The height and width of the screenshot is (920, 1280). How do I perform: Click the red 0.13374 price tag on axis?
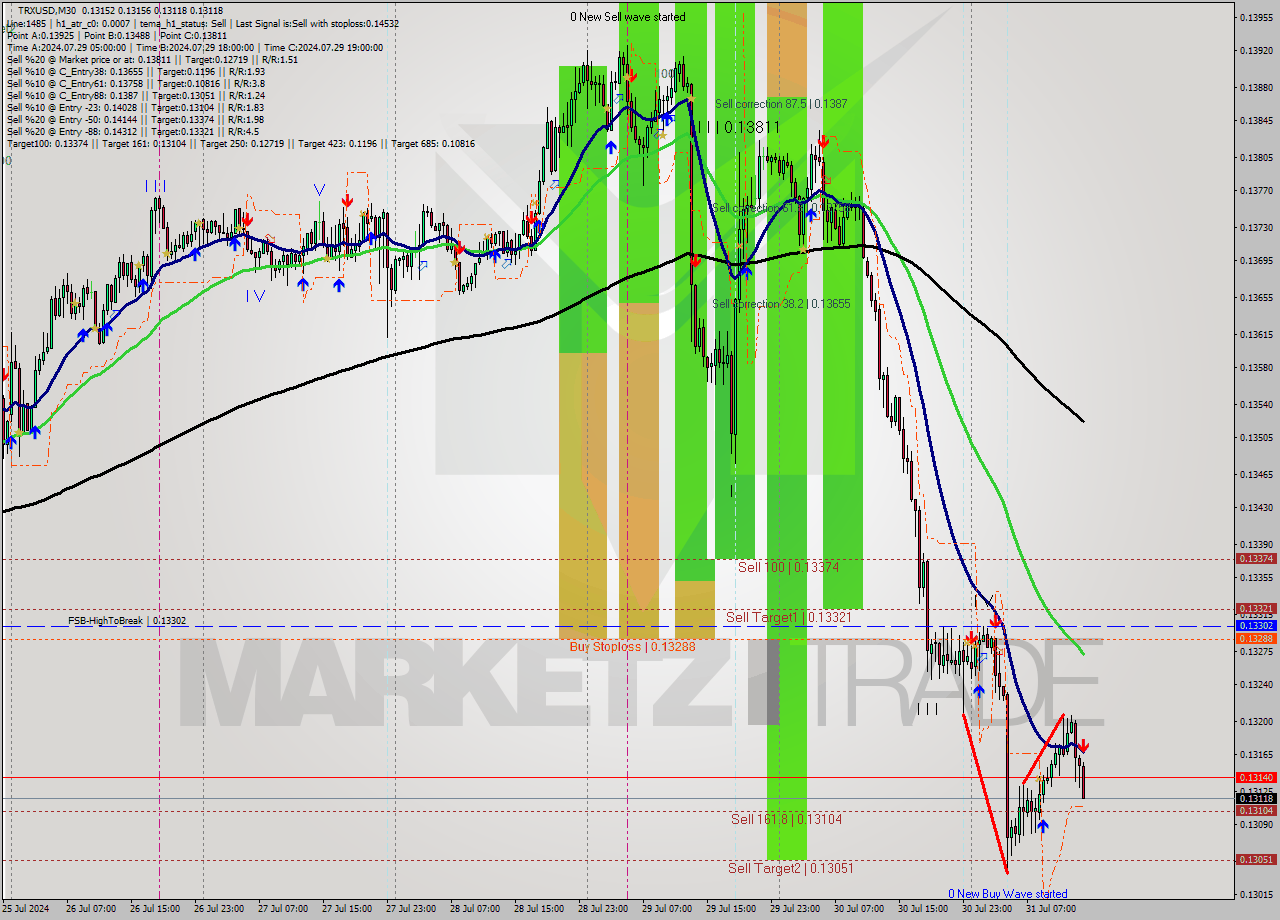tap(1256, 559)
